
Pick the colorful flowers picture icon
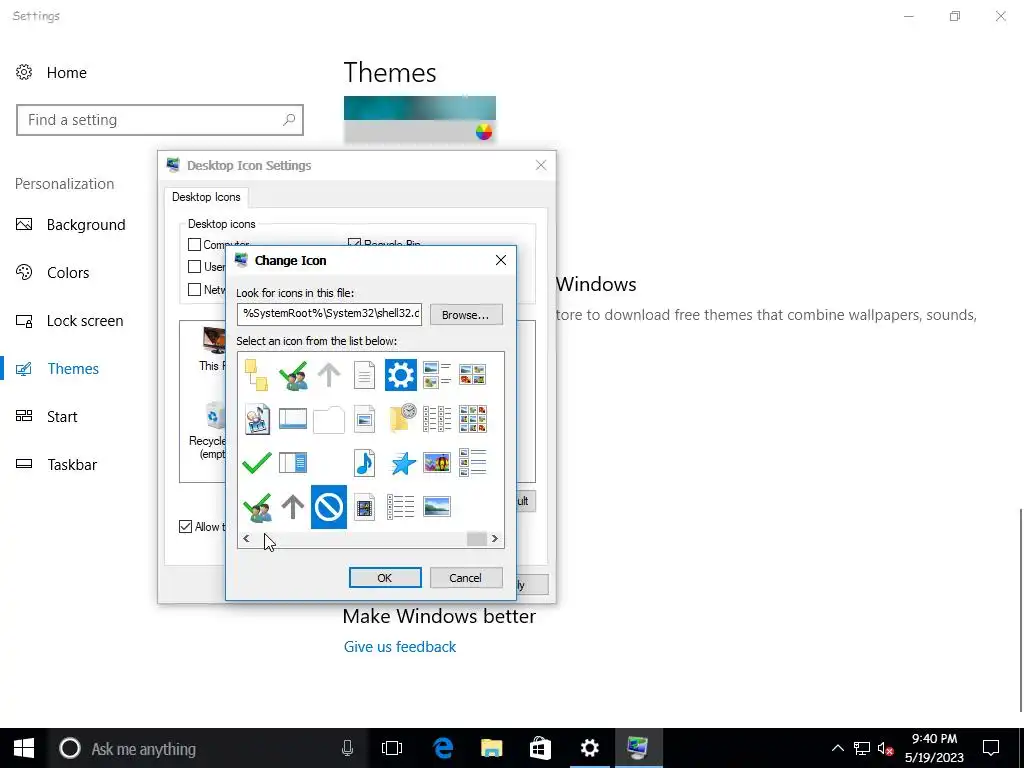tap(436, 463)
